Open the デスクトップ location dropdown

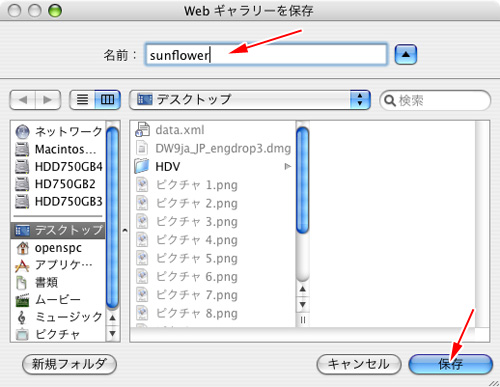(250, 100)
